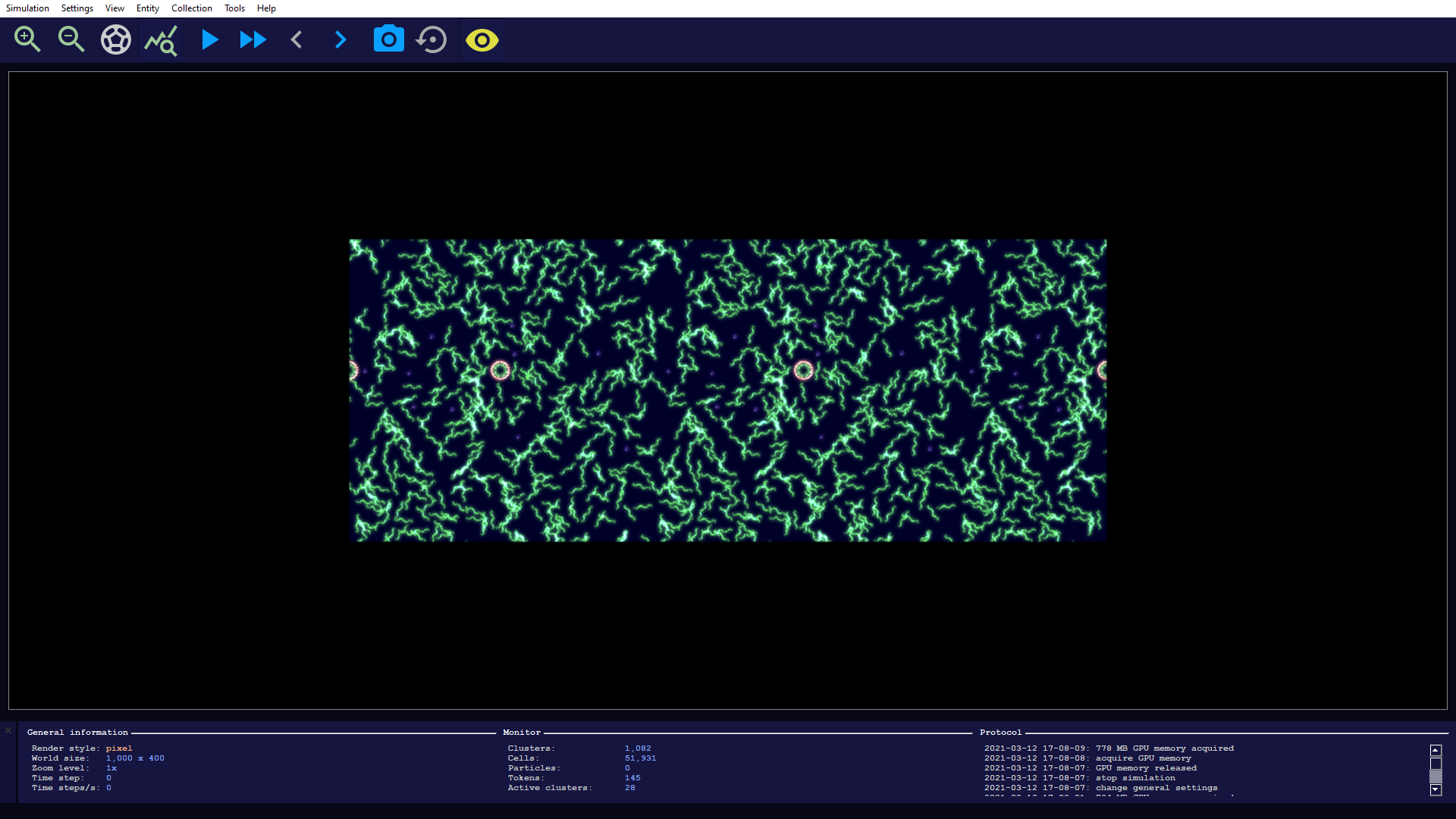Restore the snapshot with the circular arrow icon

(x=432, y=39)
